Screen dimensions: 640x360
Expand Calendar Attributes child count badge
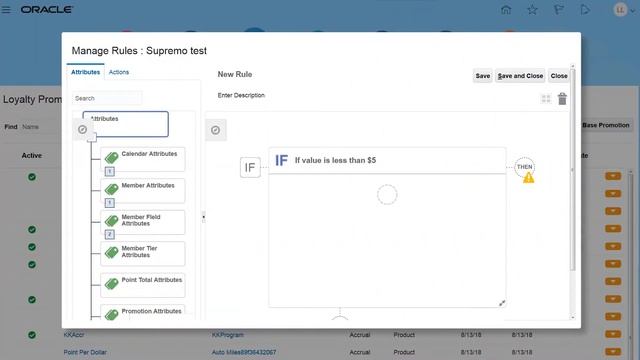109,171
